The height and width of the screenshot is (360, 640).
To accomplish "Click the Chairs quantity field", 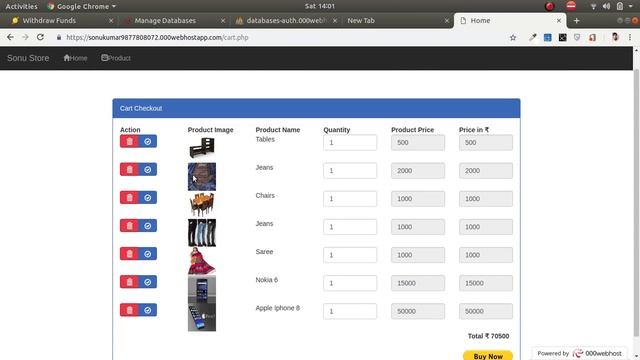I will [350, 199].
